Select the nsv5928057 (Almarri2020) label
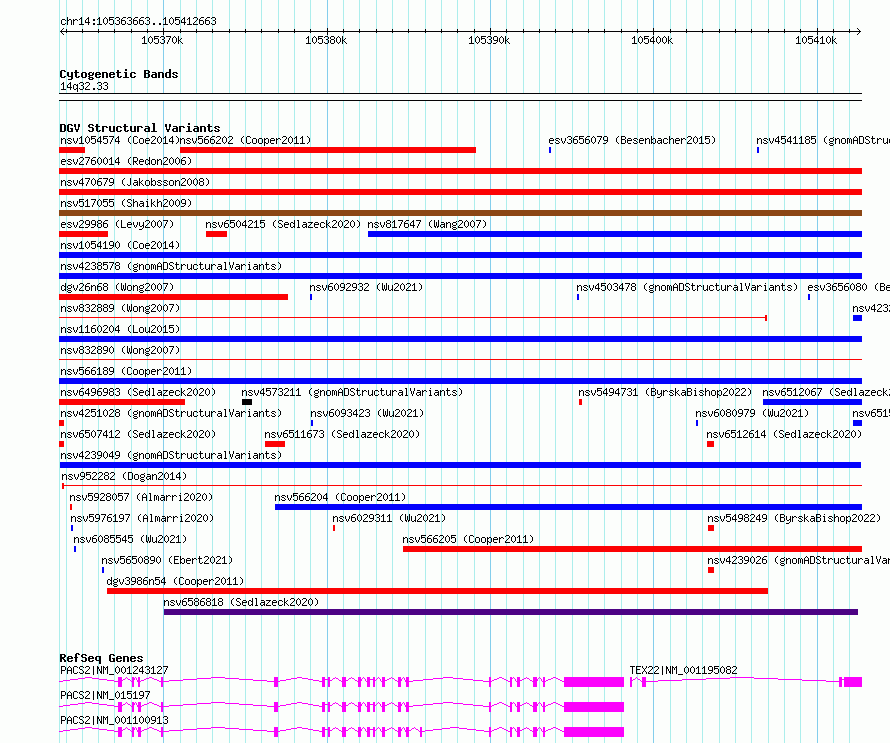 [x=141, y=497]
